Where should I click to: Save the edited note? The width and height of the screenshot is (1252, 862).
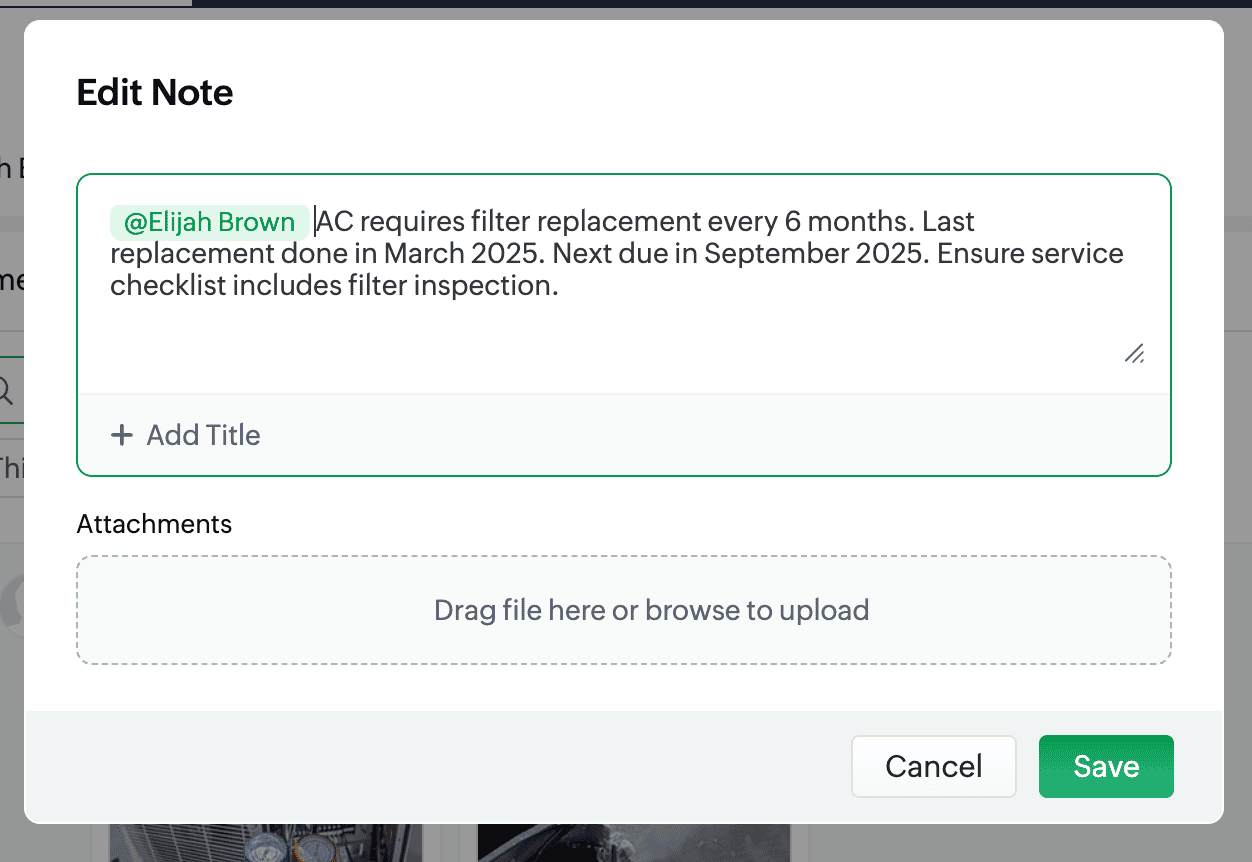tap(1106, 767)
